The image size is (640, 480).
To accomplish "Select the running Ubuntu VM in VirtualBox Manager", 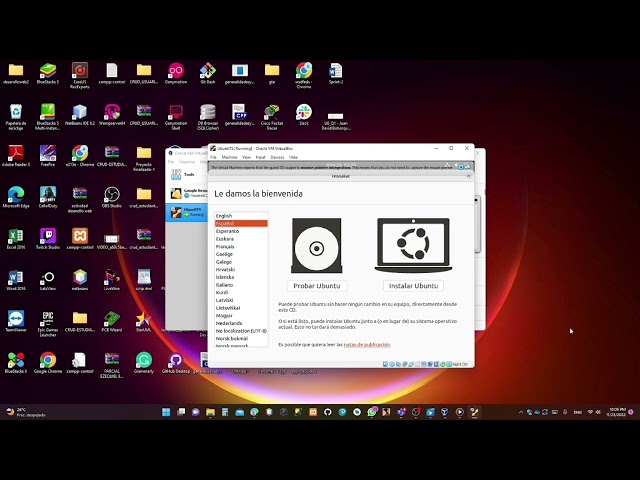I will 187,212.
